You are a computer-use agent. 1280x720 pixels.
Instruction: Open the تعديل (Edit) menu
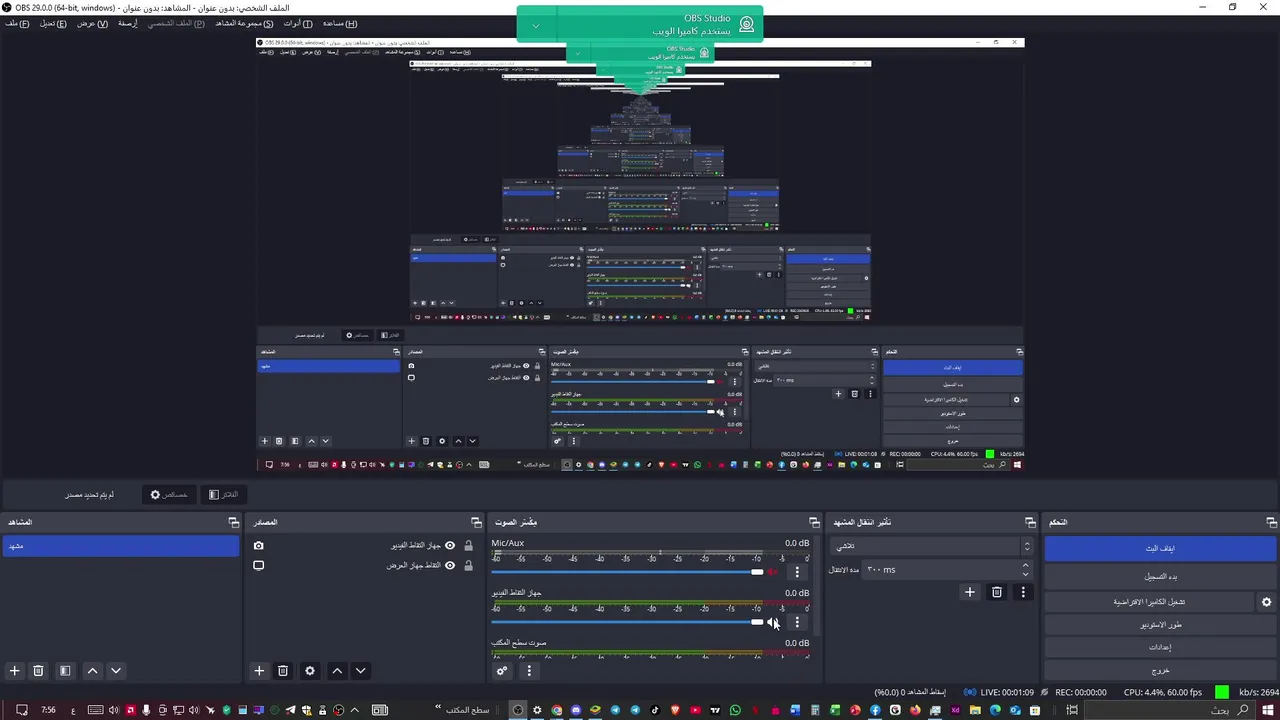point(53,23)
